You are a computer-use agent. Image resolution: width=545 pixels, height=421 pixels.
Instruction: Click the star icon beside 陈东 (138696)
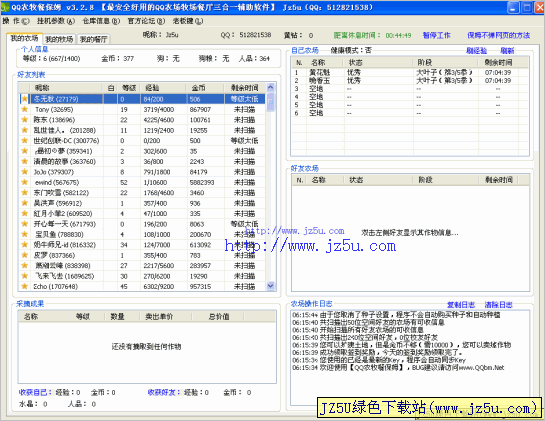point(25,120)
